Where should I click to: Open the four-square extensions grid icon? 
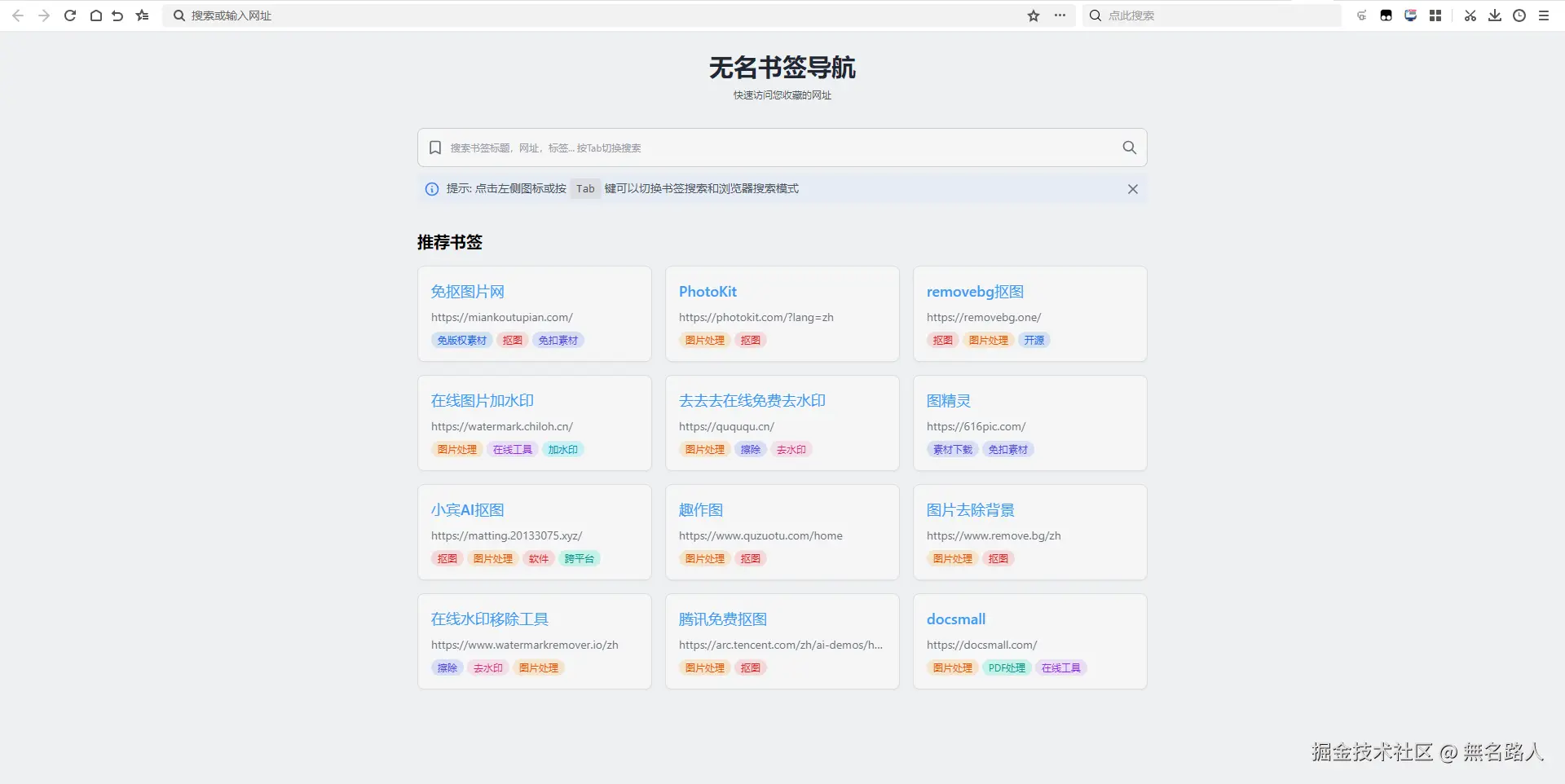point(1435,15)
